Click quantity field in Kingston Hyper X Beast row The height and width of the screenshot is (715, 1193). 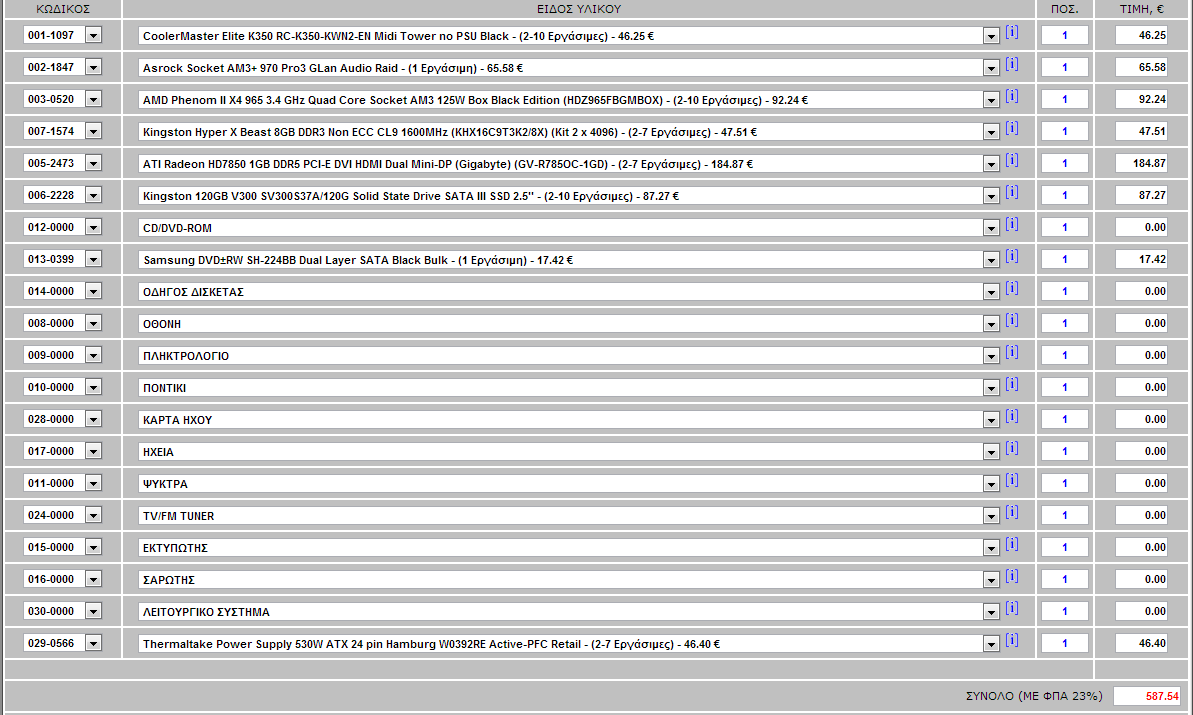coord(1064,131)
